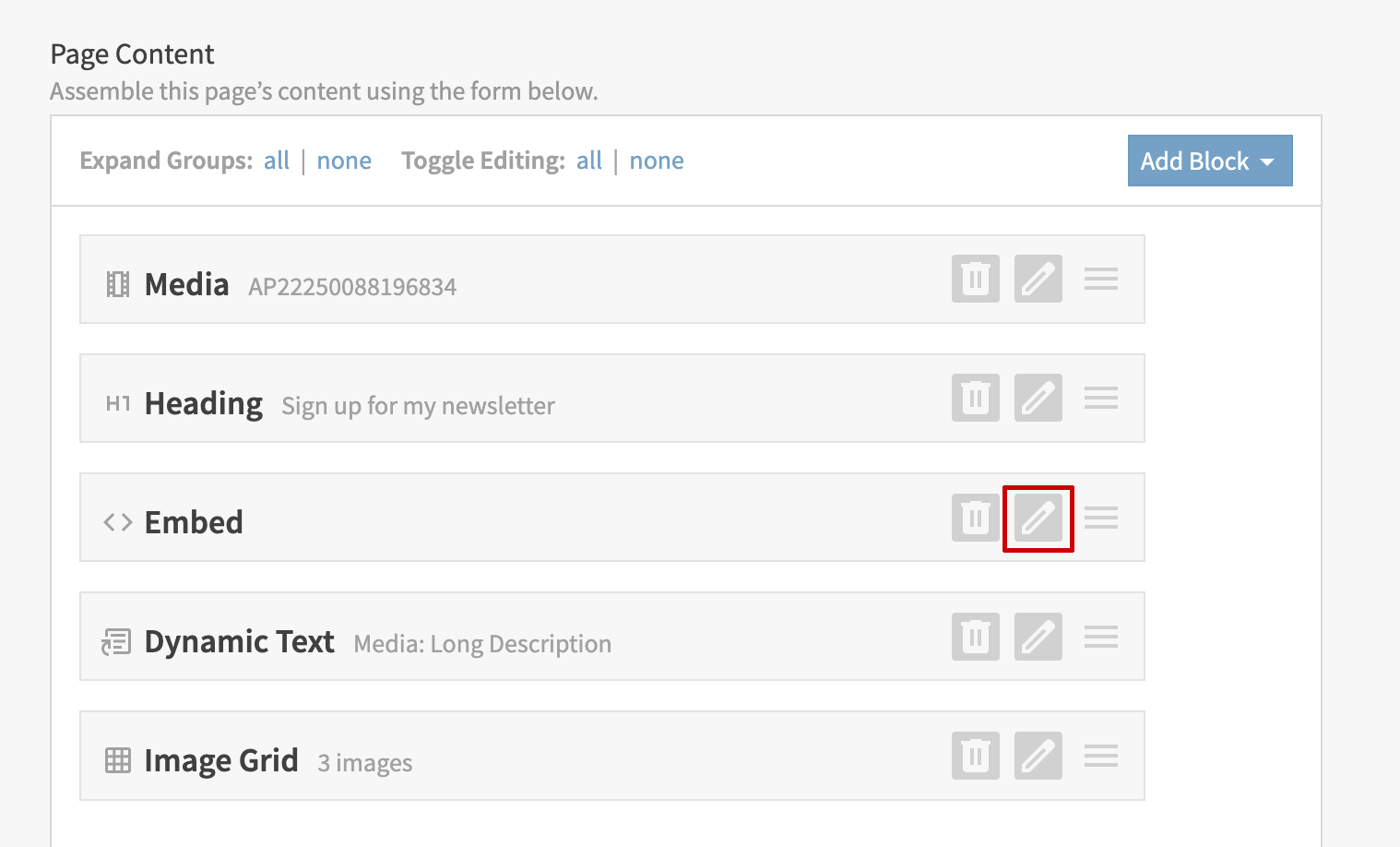Select the Embed block row title

[x=194, y=522]
